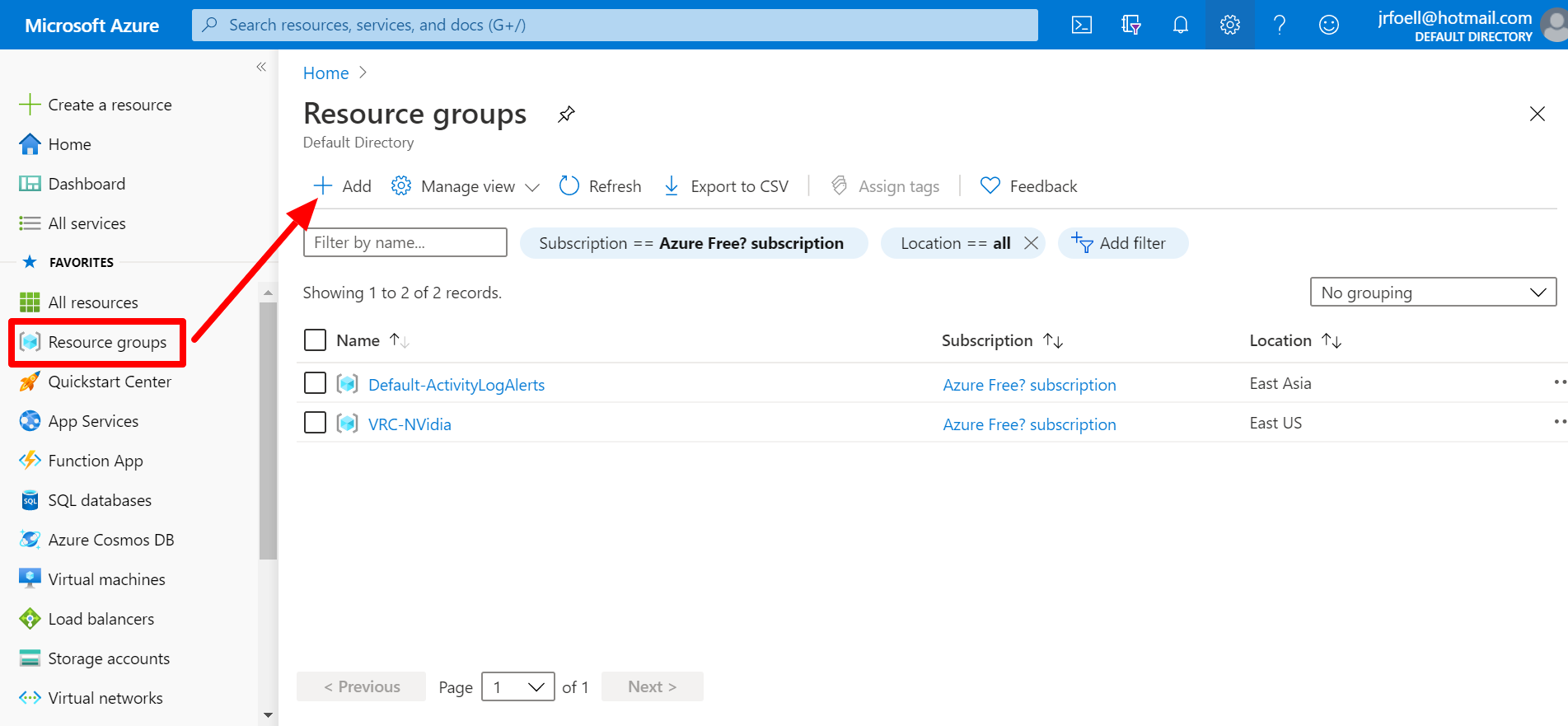Open more options for VRC-NVidia row
Screen dimensions: 1568x726
pos(1559,422)
